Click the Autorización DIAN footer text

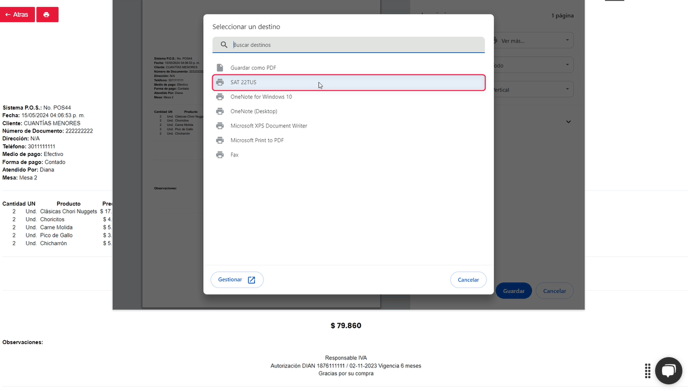point(346,366)
